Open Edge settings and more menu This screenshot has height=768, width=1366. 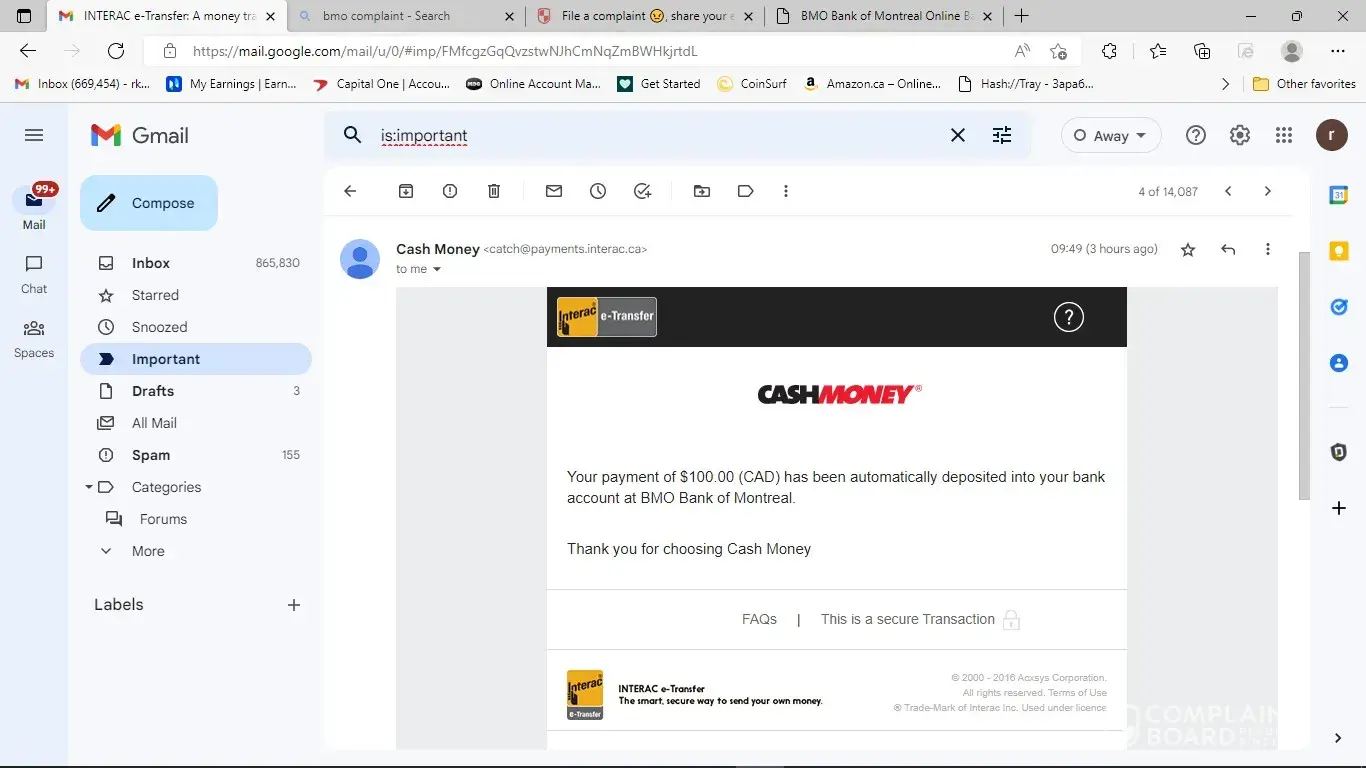[x=1338, y=51]
